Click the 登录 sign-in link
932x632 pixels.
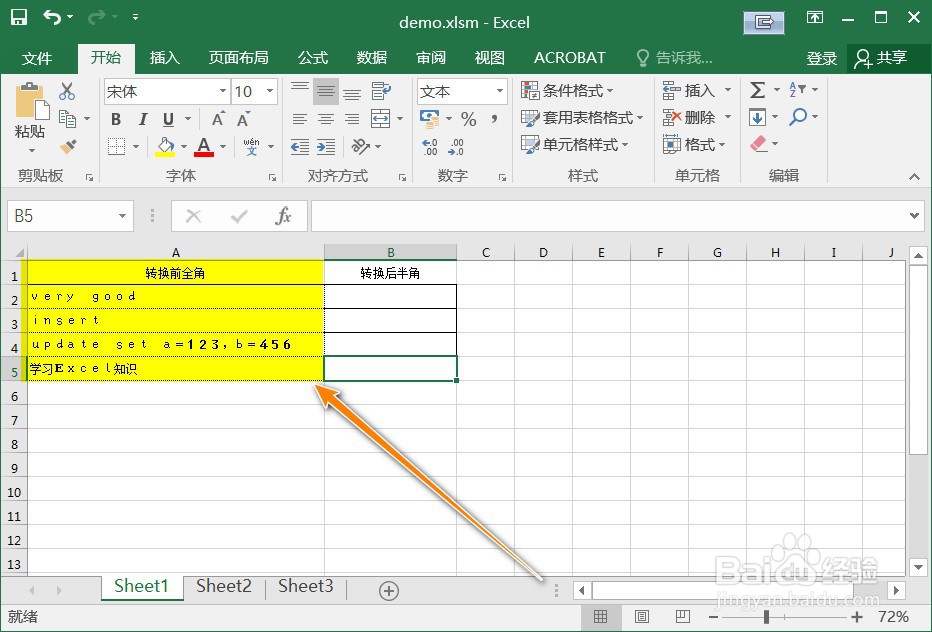(821, 58)
